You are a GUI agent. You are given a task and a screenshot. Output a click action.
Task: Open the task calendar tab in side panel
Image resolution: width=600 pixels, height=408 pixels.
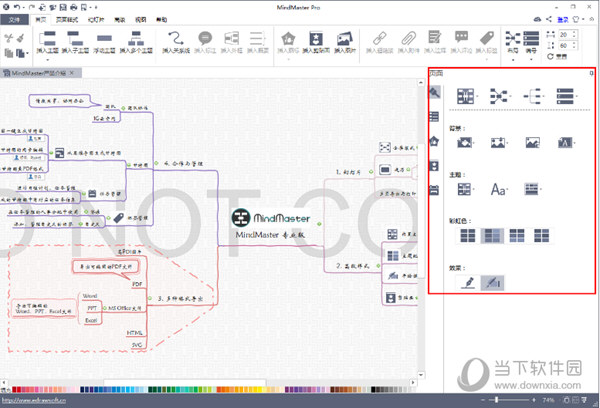click(x=434, y=190)
